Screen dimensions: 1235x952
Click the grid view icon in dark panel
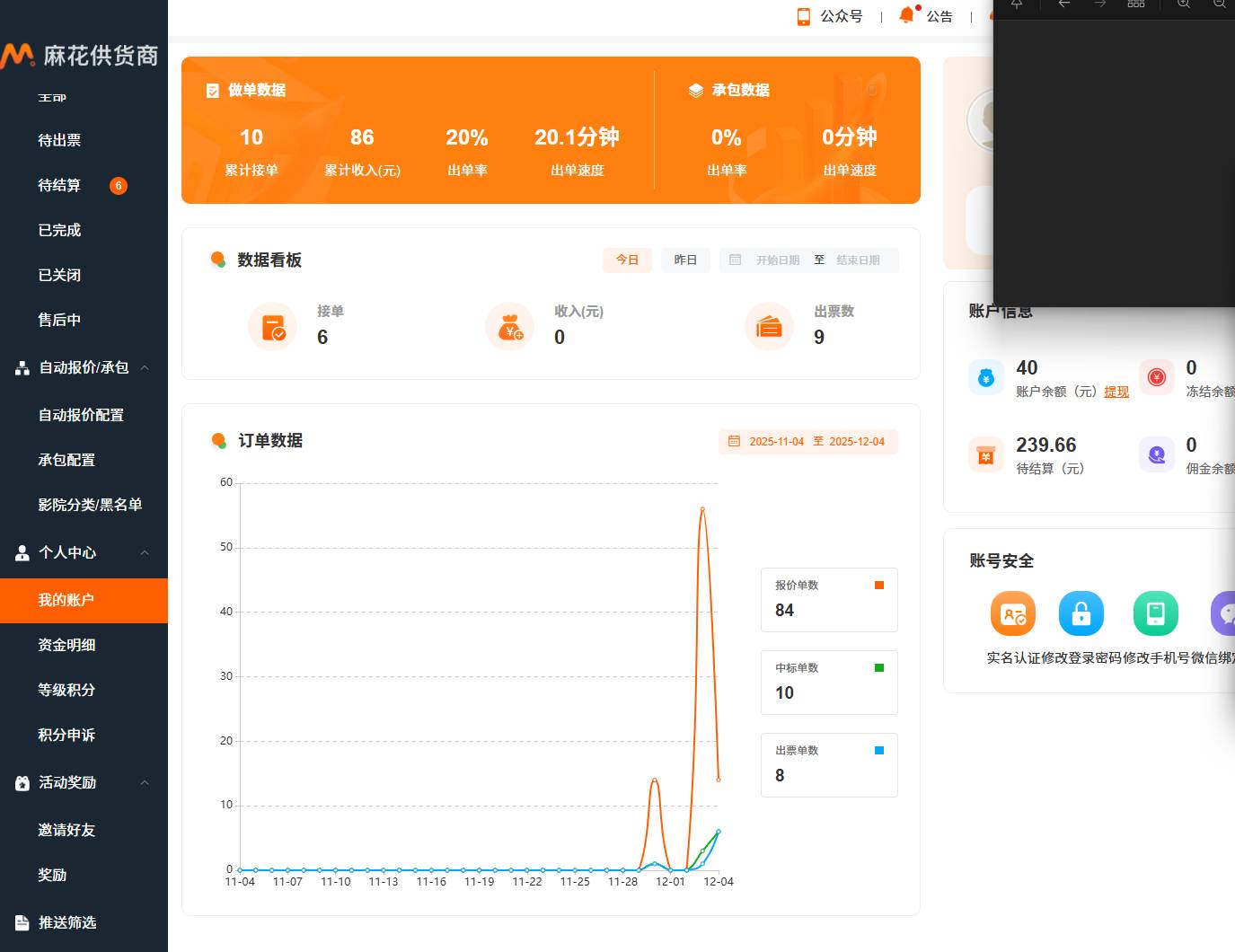click(x=1136, y=4)
